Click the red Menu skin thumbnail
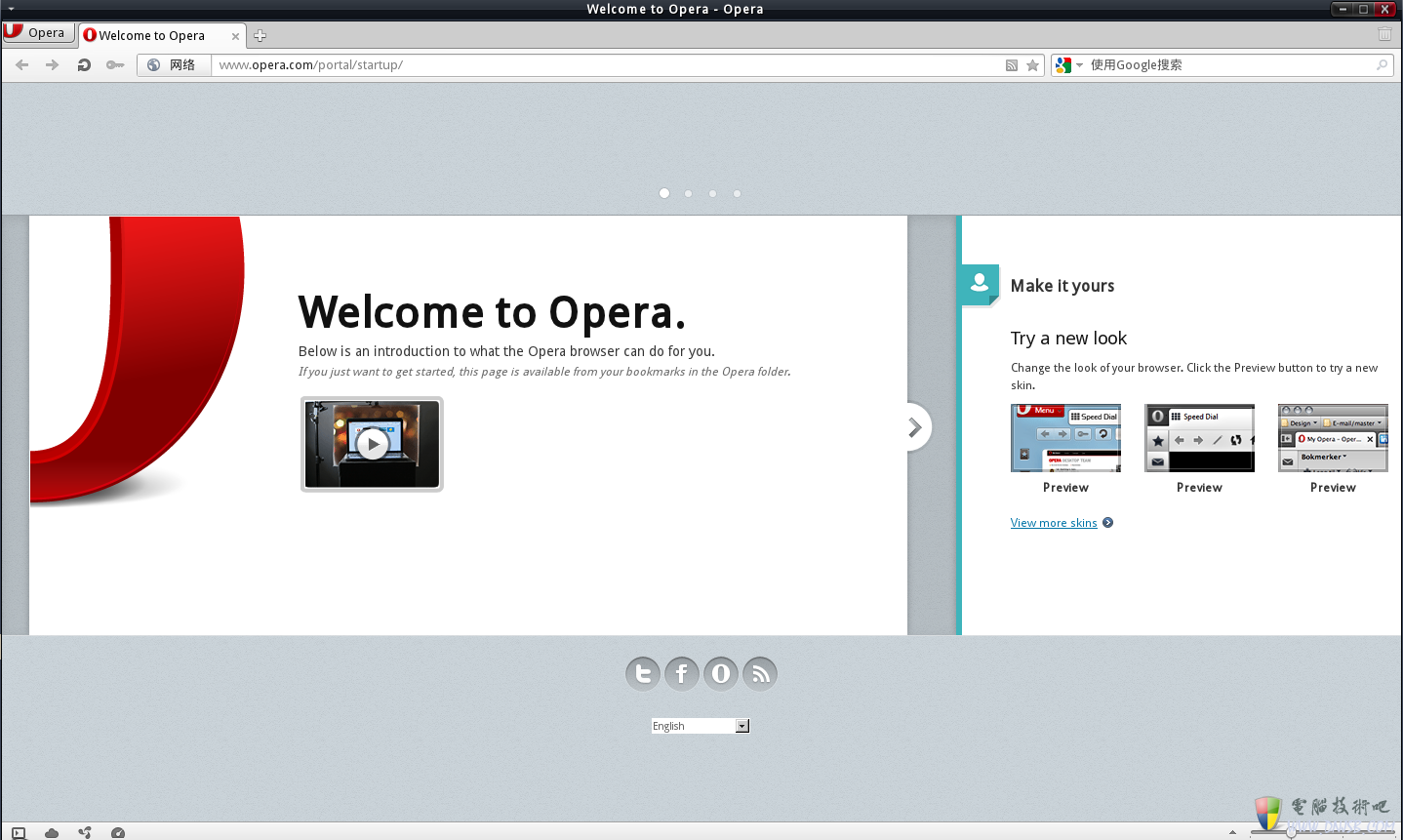The height and width of the screenshot is (840, 1403). 1065,438
